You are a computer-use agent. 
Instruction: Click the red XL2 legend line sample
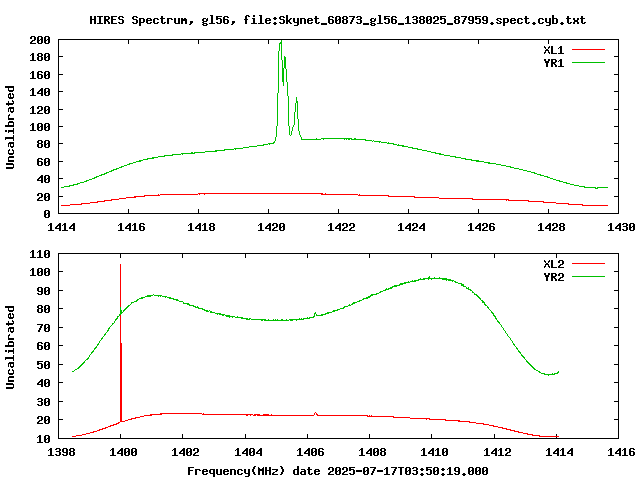588,264
